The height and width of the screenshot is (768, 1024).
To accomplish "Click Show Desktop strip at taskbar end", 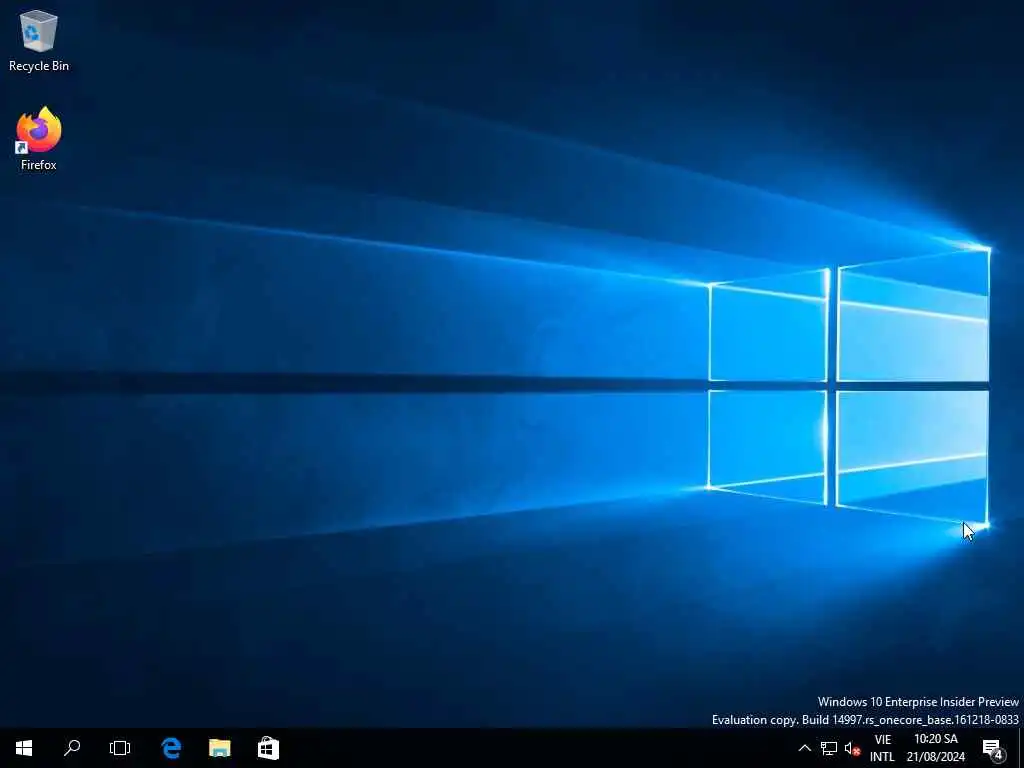I will click(1021, 748).
